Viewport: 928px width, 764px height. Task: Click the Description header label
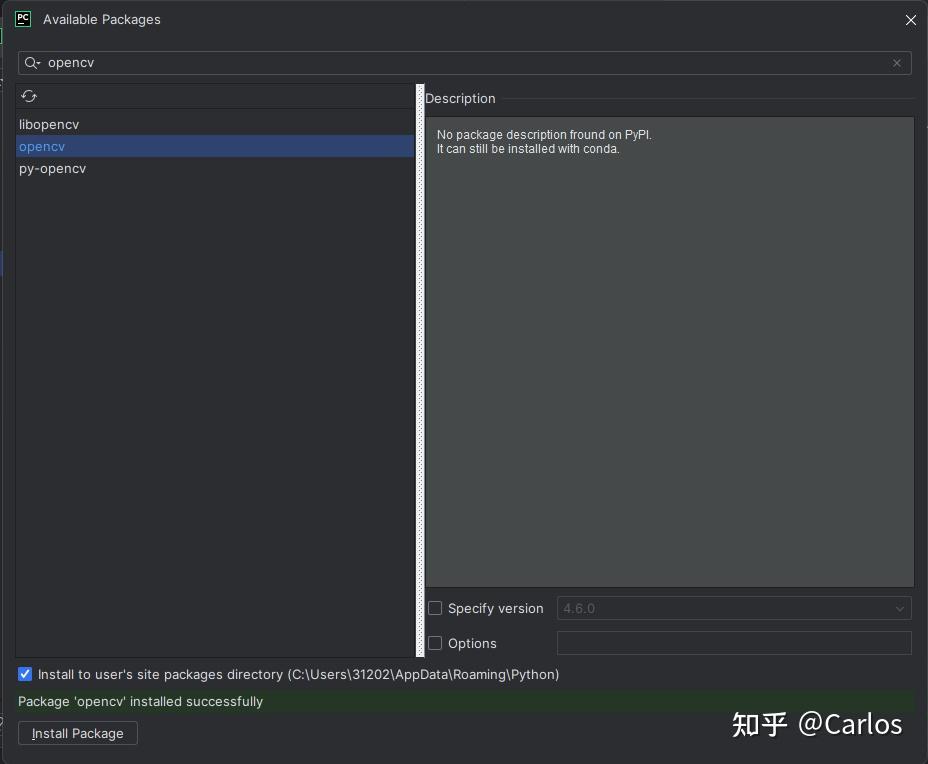point(460,98)
